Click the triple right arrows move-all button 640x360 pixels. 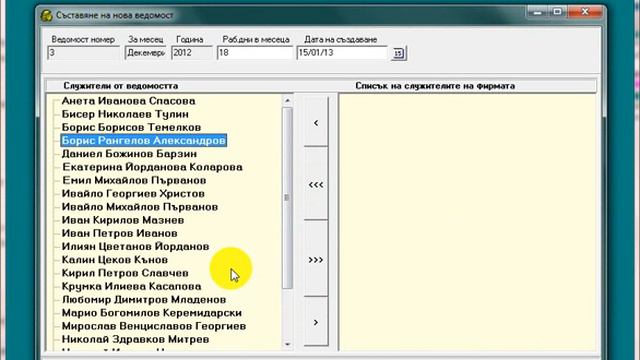[316, 260]
